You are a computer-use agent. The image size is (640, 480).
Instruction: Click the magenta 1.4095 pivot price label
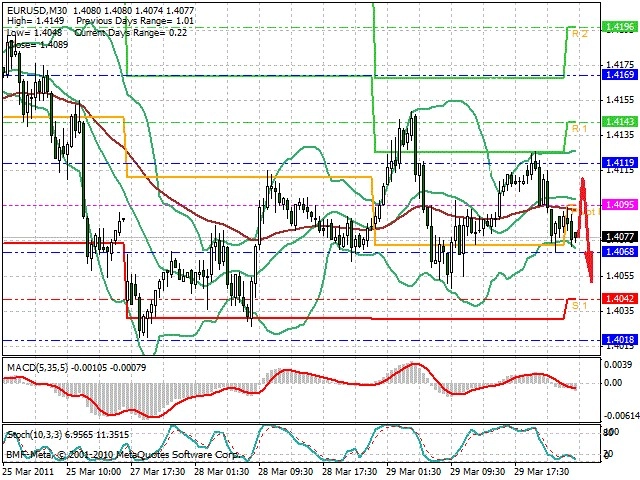tap(620, 204)
